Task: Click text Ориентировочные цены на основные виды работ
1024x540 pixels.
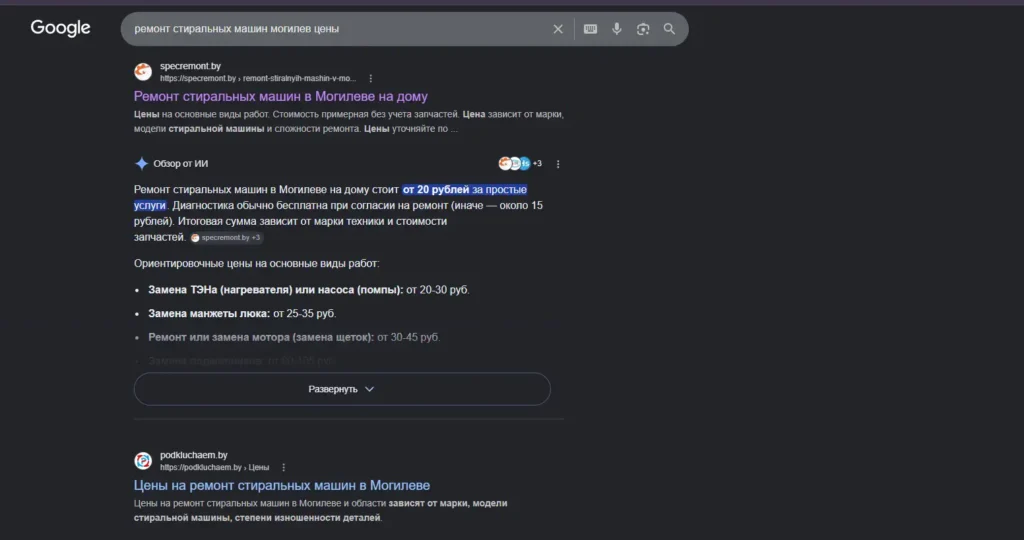Action: 256,264
